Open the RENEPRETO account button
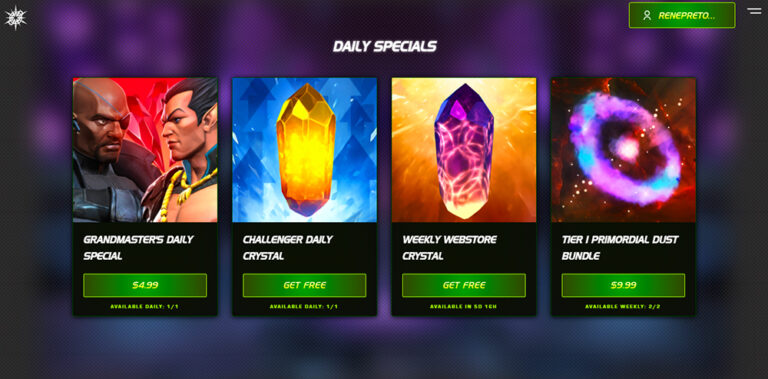 point(682,15)
